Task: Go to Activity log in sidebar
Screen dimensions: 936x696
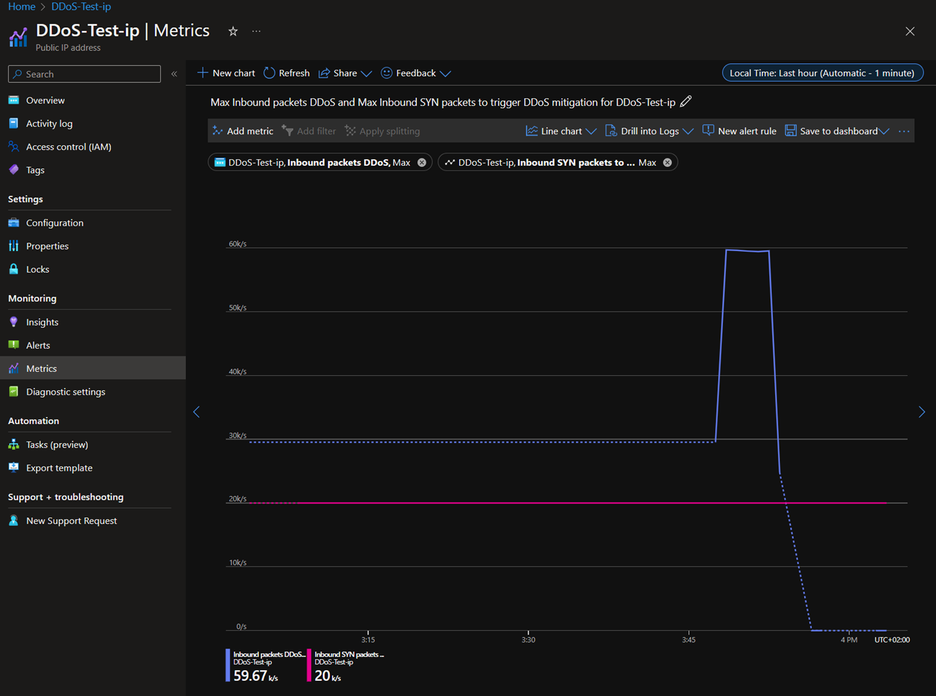Action: coord(49,124)
